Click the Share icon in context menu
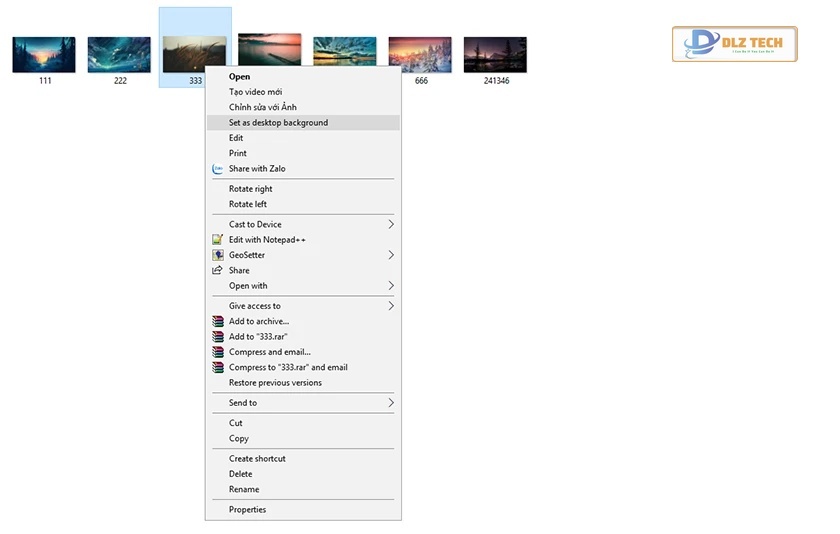Image resolution: width=840 pixels, height=534 pixels. [218, 270]
